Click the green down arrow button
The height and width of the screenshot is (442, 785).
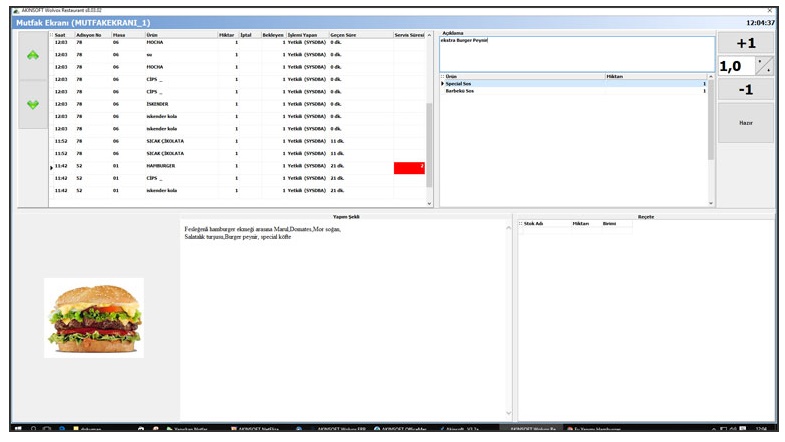click(33, 104)
